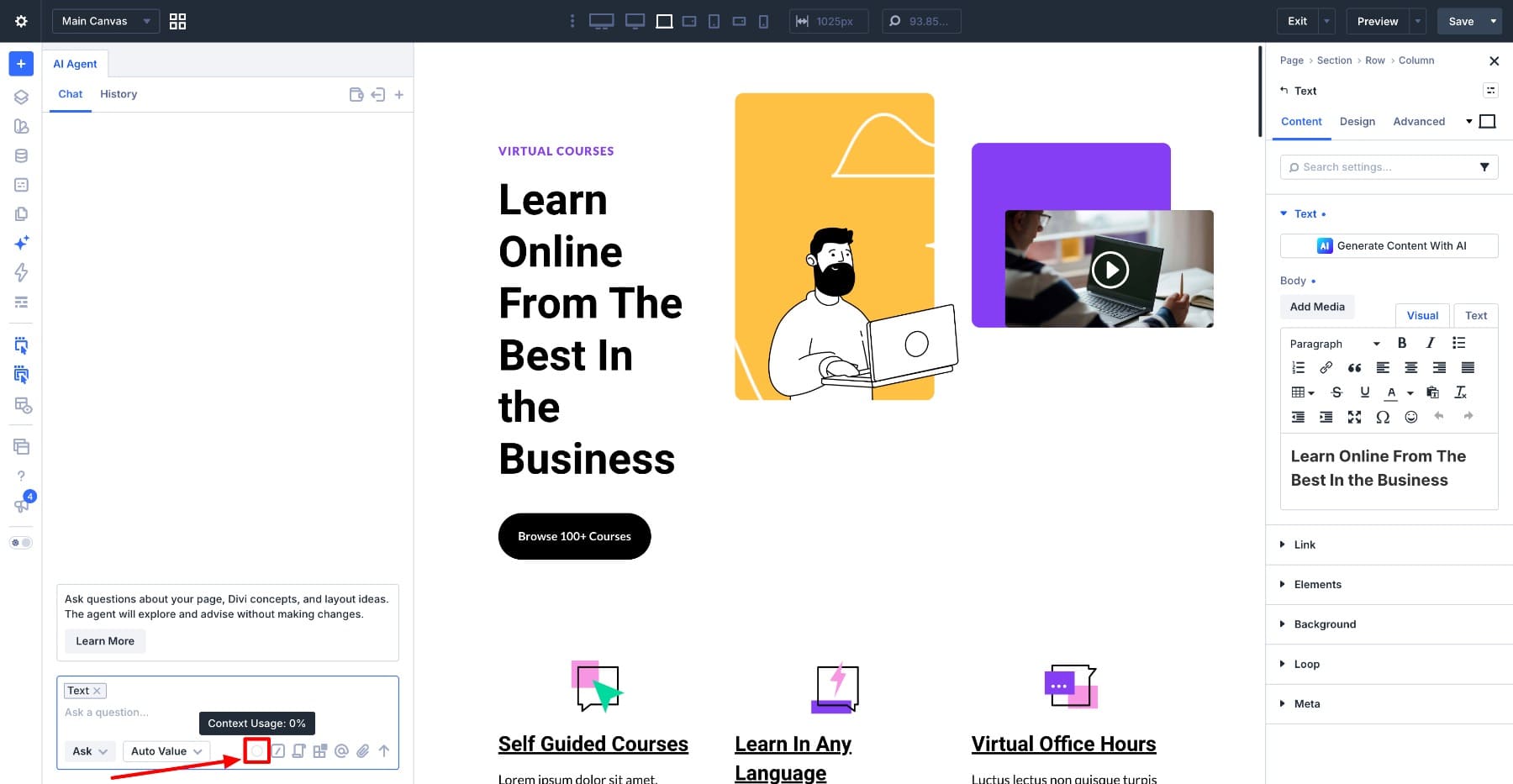Clear formatting with the Tx icon
This screenshot has height=784, width=1513.
tap(1461, 392)
